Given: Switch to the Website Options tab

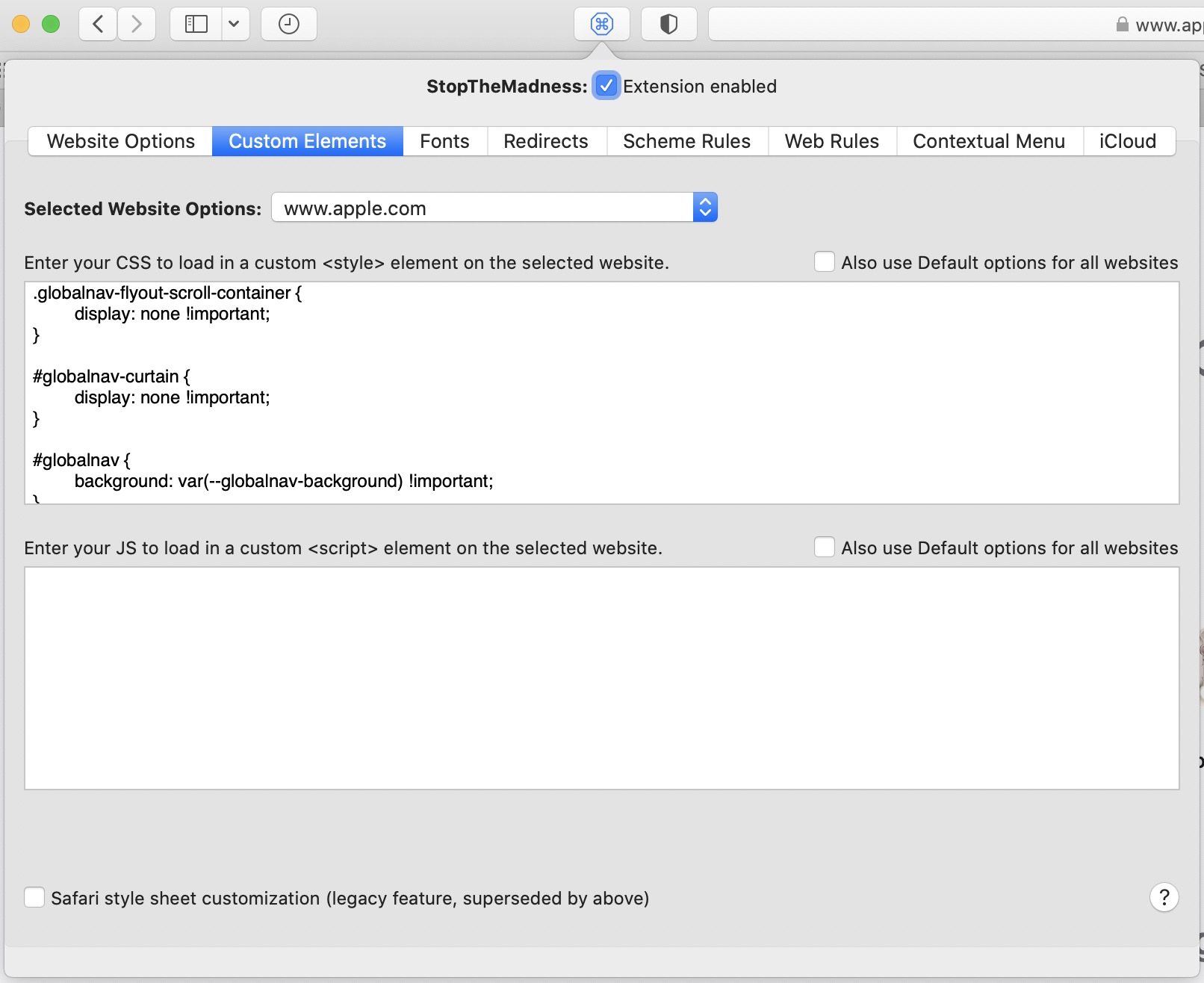Looking at the screenshot, I should pyautogui.click(x=120, y=141).
